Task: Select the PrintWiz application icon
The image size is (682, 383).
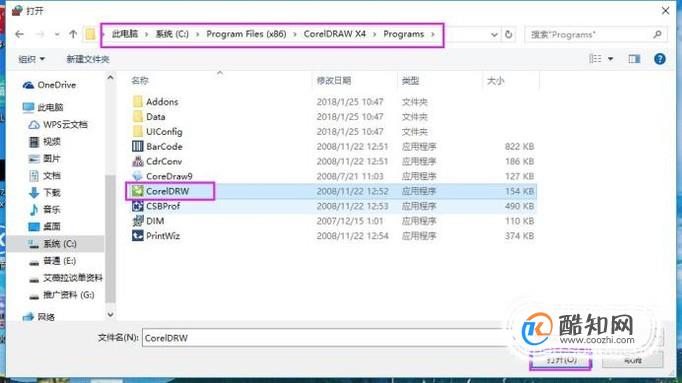Action: tap(137, 236)
